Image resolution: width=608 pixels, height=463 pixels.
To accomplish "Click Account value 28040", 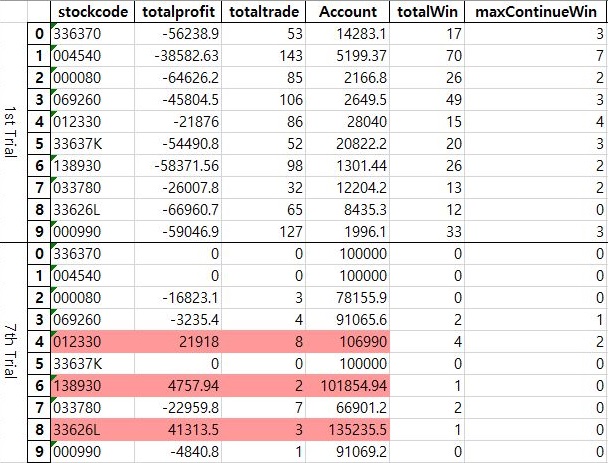I will tap(347, 122).
